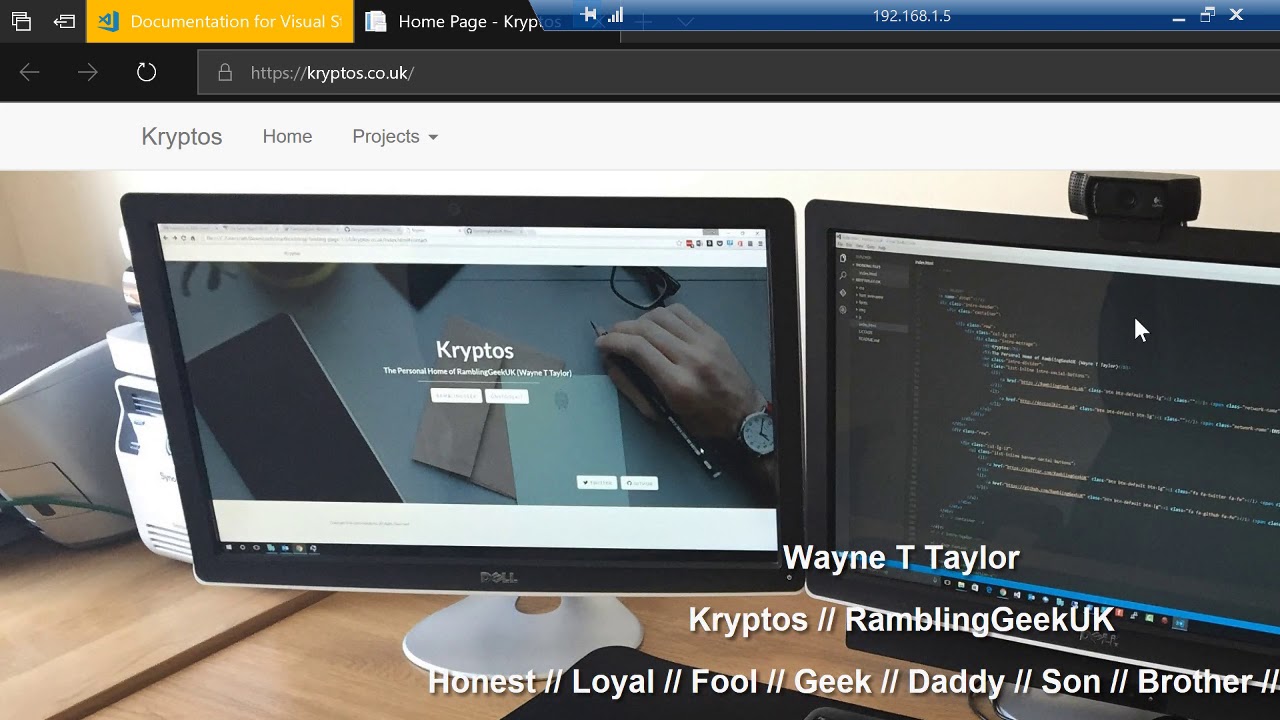Go forward with the browser forward arrow

88,72
